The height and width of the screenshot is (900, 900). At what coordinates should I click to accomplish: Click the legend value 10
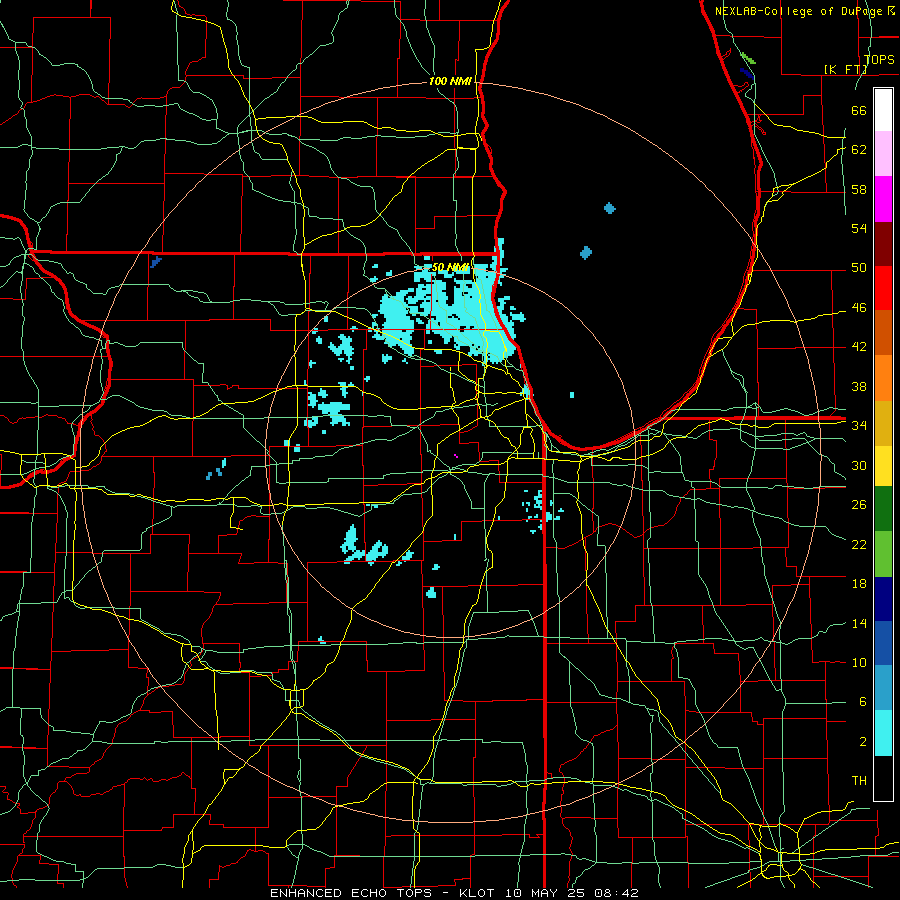click(x=859, y=662)
